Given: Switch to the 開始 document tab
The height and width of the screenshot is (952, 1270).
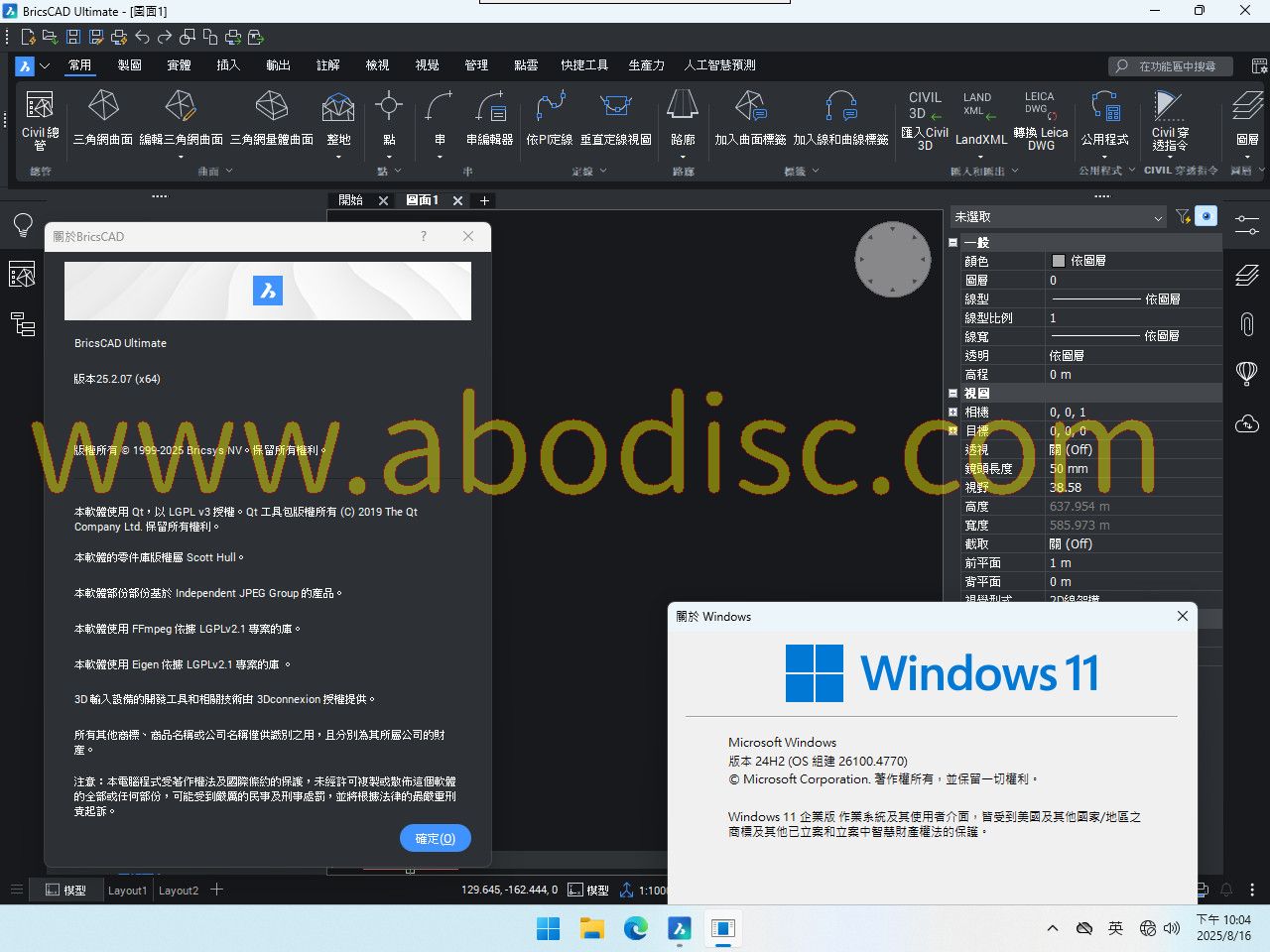Looking at the screenshot, I should [350, 200].
